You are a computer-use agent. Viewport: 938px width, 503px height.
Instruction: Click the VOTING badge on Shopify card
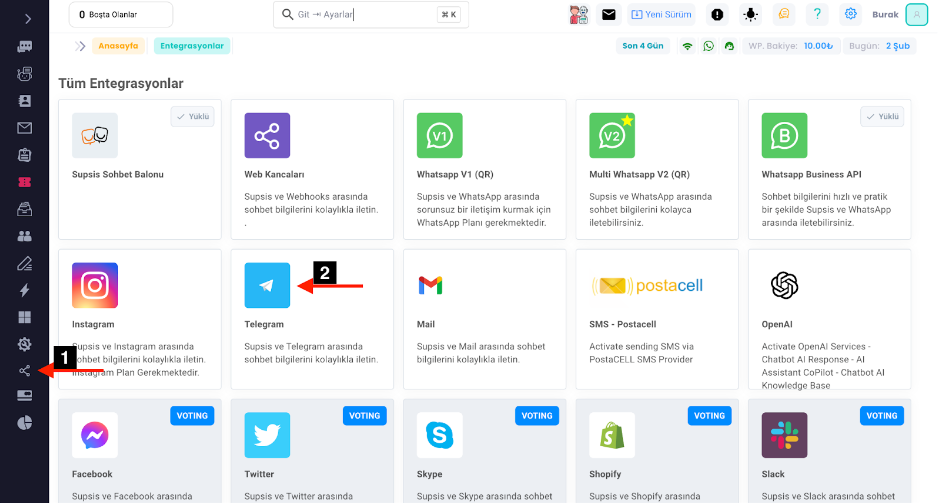[709, 416]
